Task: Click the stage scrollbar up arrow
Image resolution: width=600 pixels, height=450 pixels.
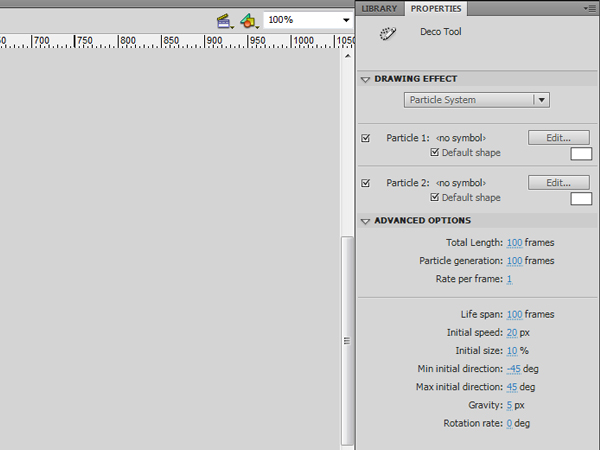Action: click(x=347, y=56)
